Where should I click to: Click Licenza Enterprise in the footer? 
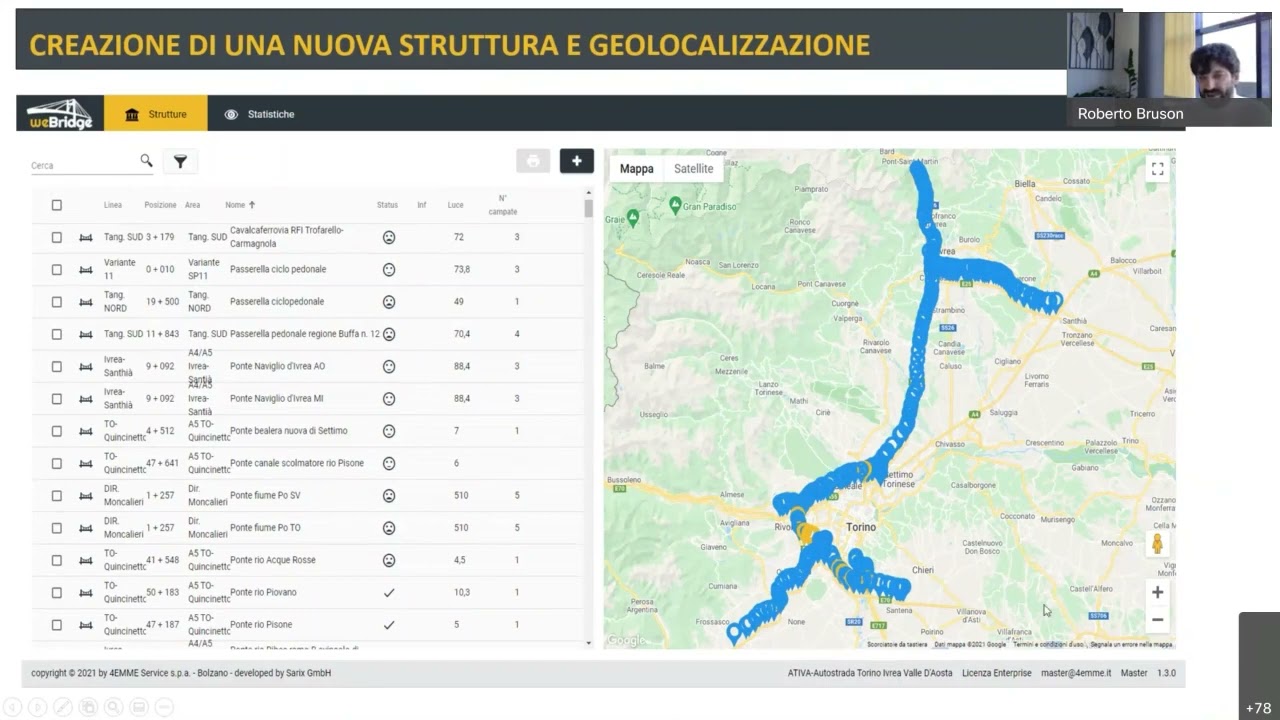click(x=997, y=673)
